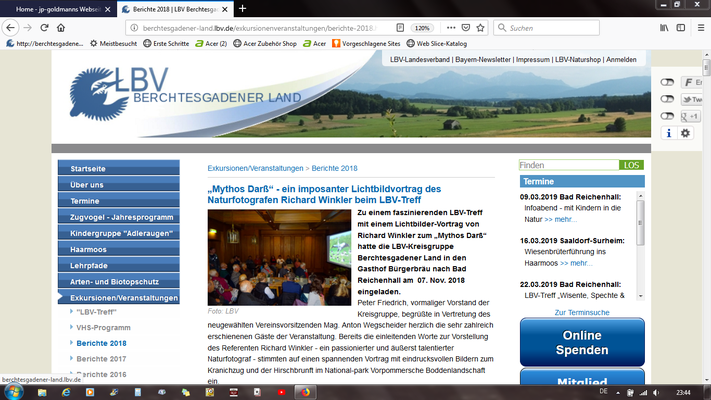Viewport: 711px width, 400px height.
Task: Click the Anmelden login link
Action: pos(621,59)
